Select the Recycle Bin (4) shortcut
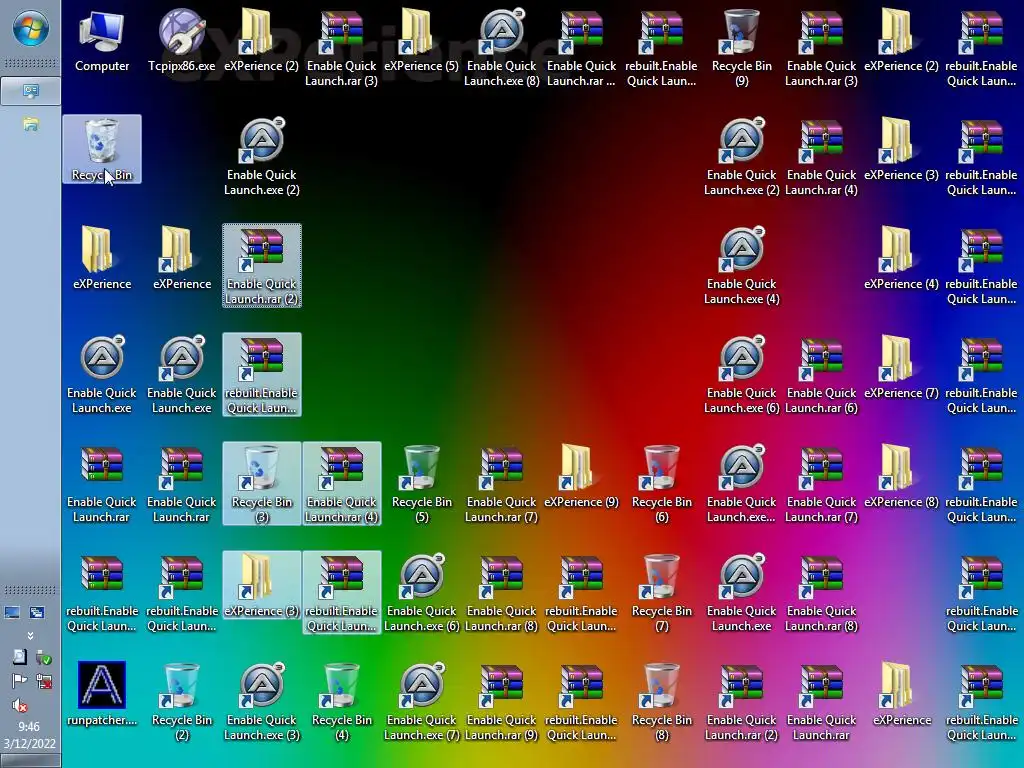The height and width of the screenshot is (768, 1024). click(342, 701)
